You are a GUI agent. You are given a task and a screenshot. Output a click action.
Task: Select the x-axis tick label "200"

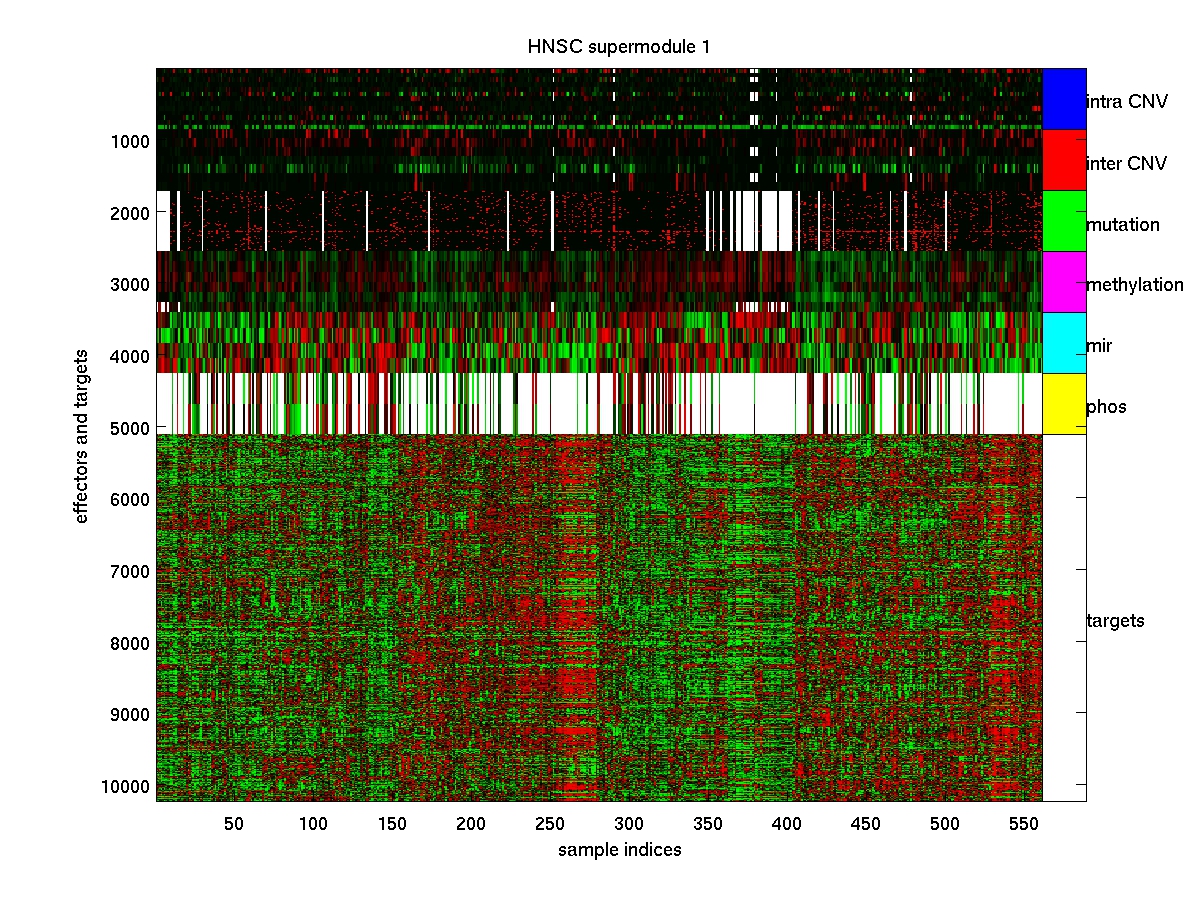click(471, 823)
